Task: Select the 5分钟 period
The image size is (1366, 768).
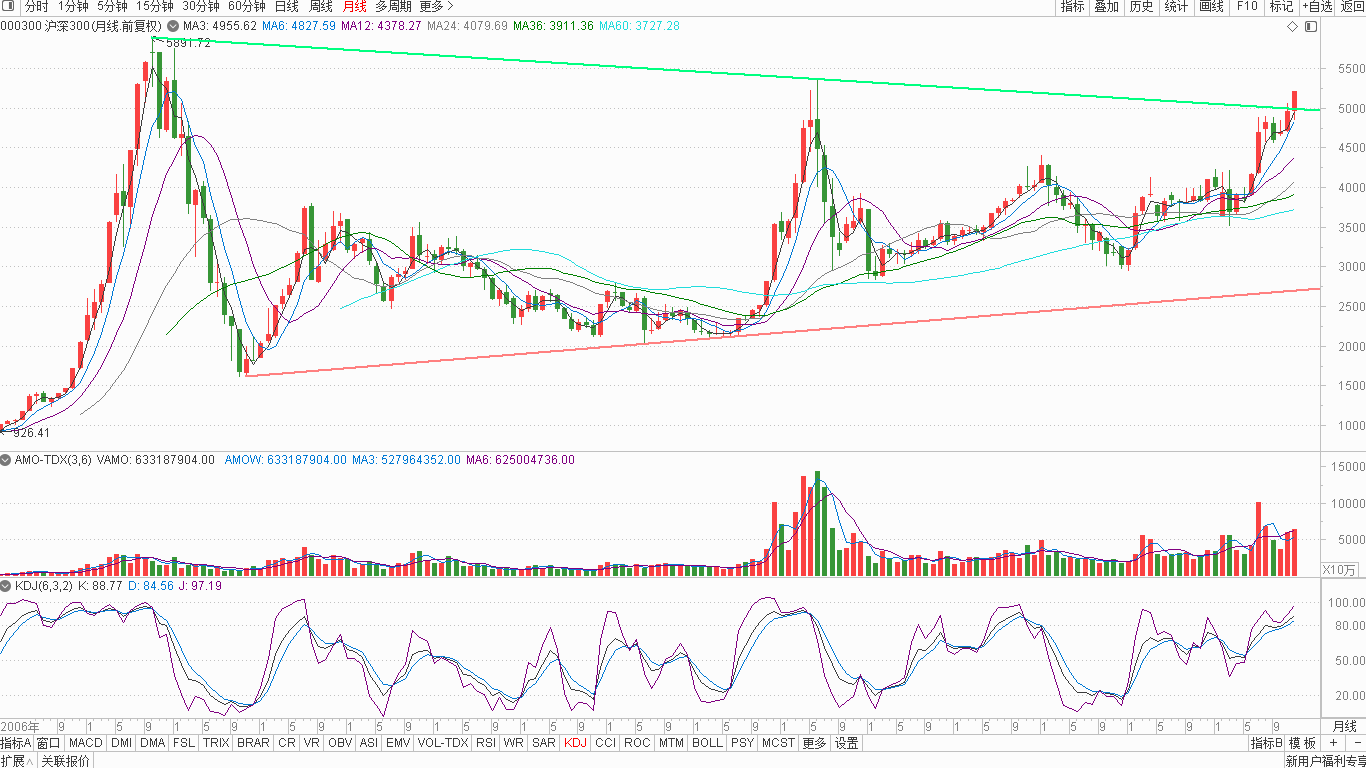Action: coord(112,6)
